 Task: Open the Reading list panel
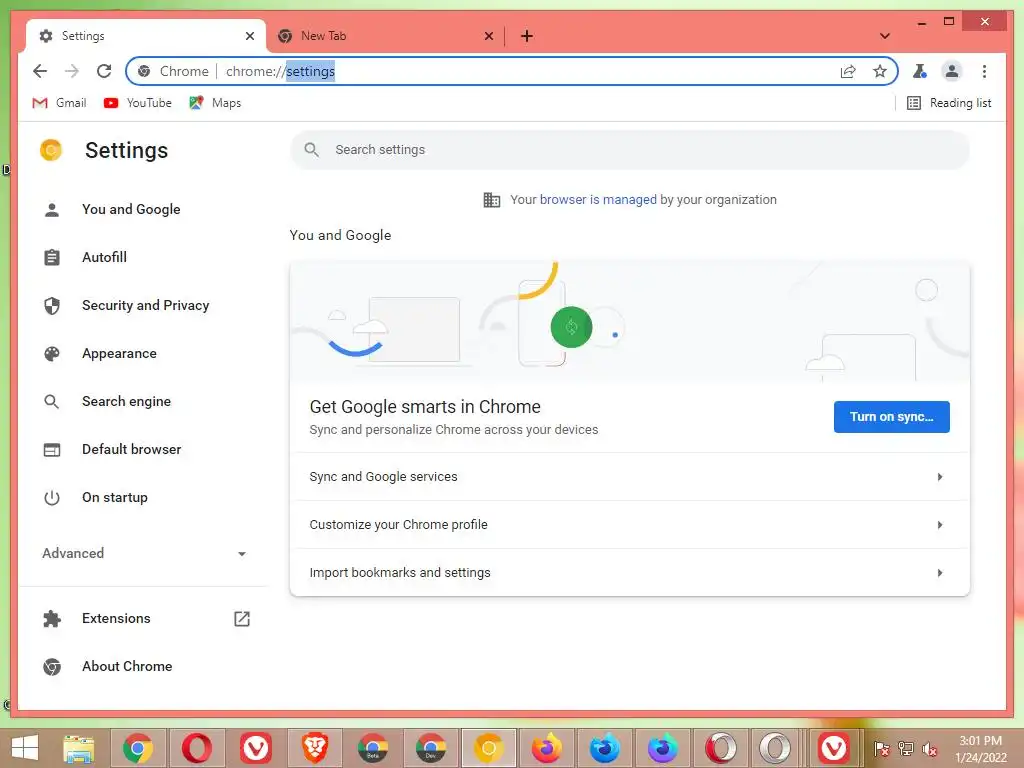point(949,103)
